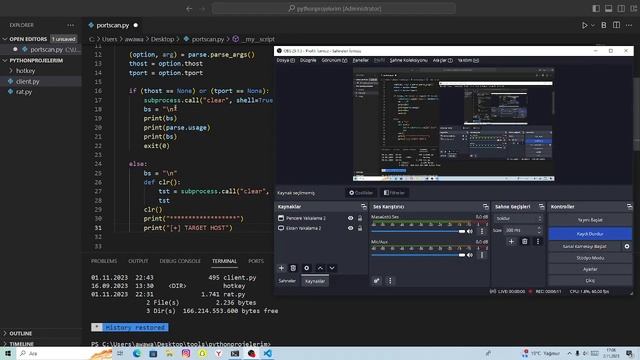Split the VS Code editor right
Image resolution: width=640 pixels, height=360 pixels.
616,25
